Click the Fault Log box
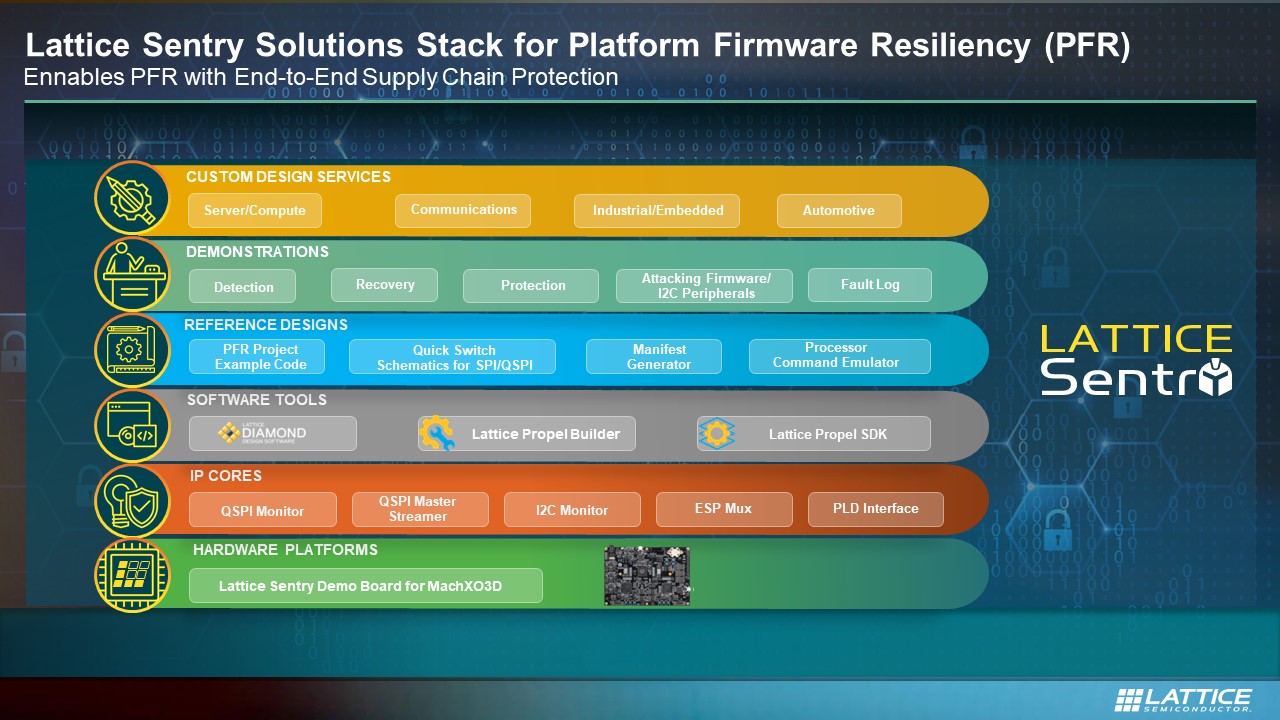This screenshot has width=1280, height=720. 869,285
